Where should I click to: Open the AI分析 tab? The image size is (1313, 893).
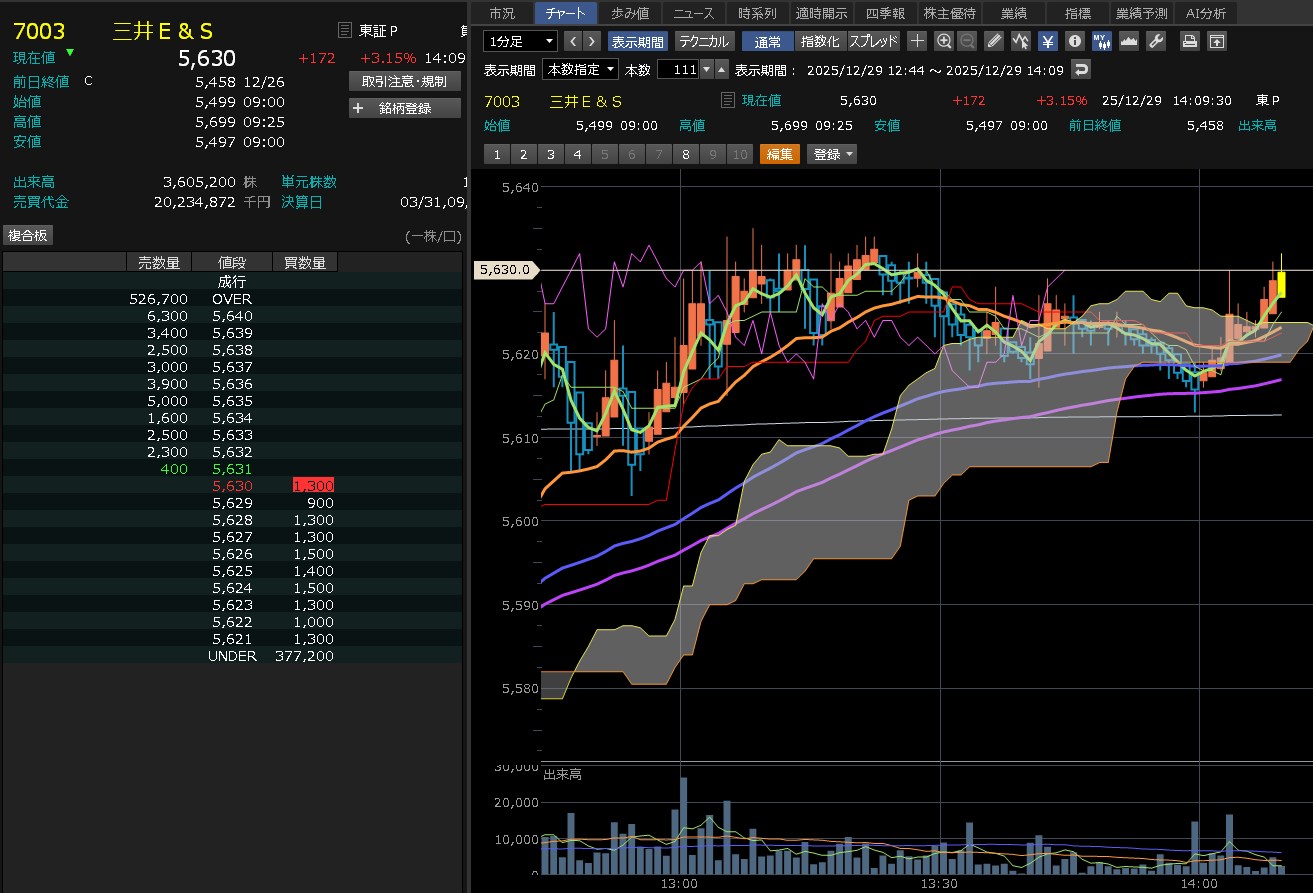pyautogui.click(x=1206, y=13)
